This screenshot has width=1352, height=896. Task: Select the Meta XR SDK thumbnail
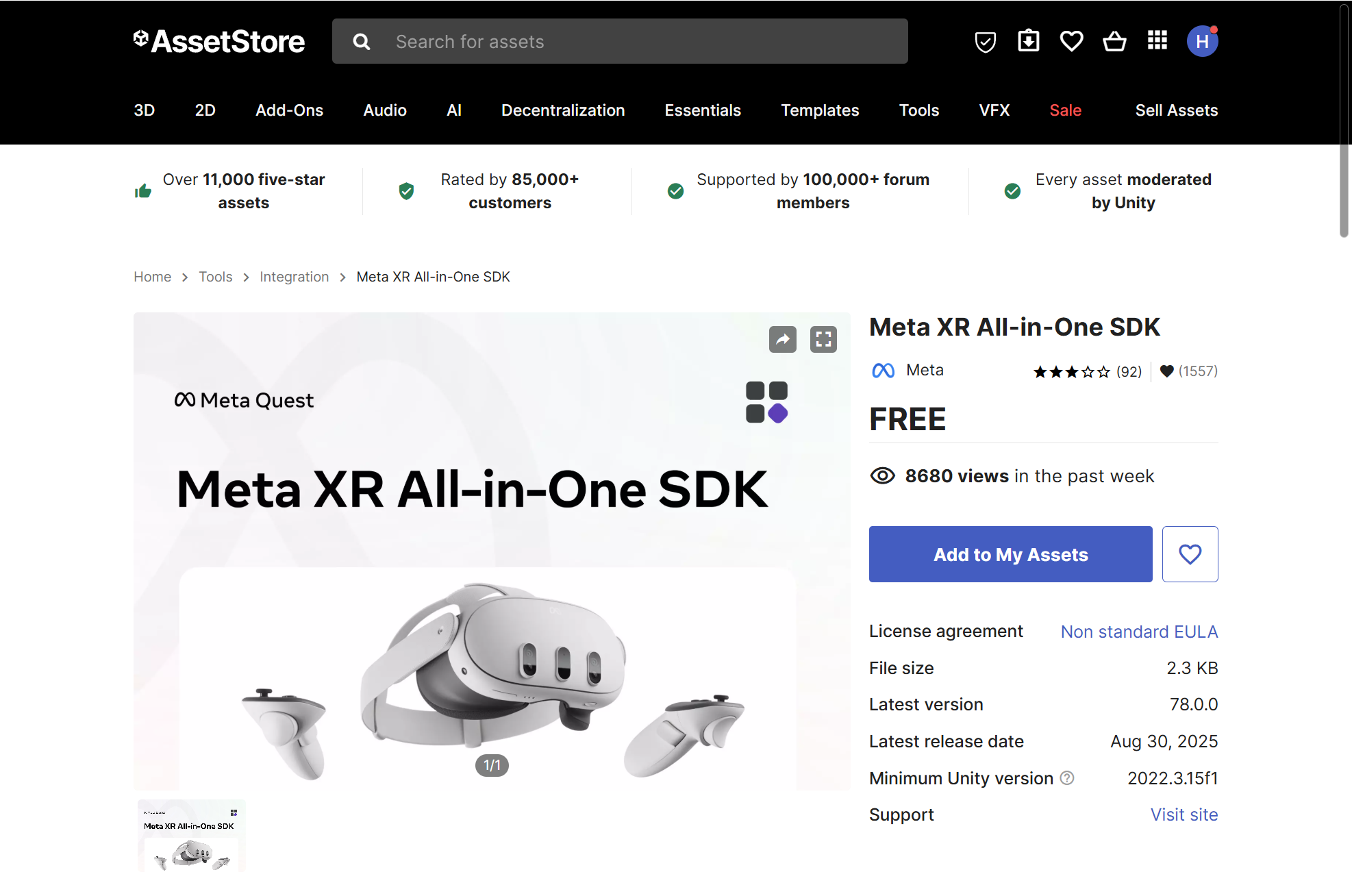point(191,835)
